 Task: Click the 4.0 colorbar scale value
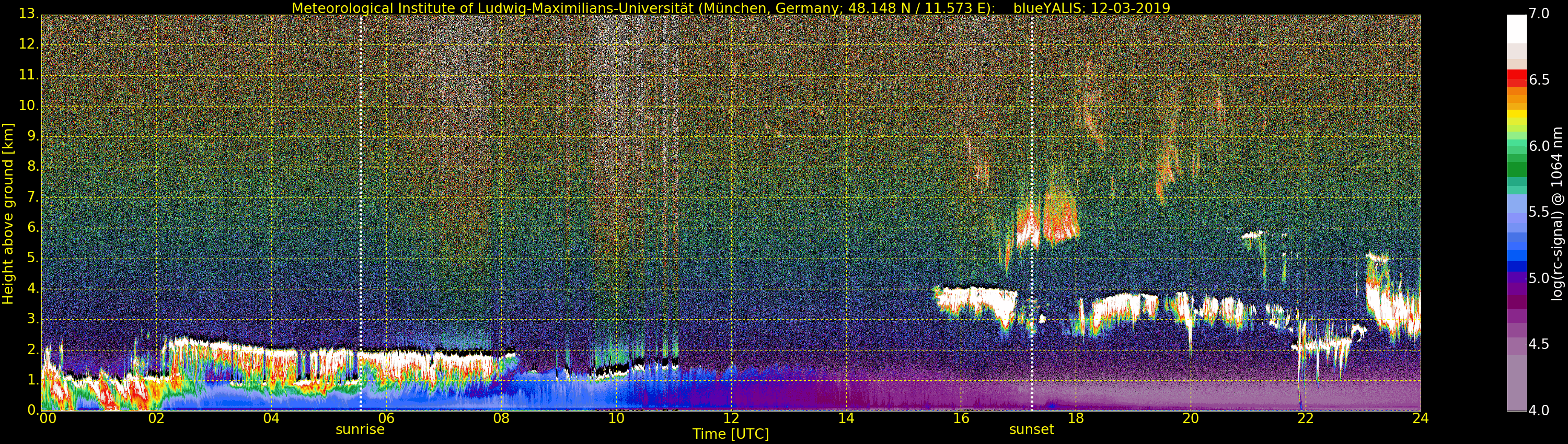point(1539,411)
